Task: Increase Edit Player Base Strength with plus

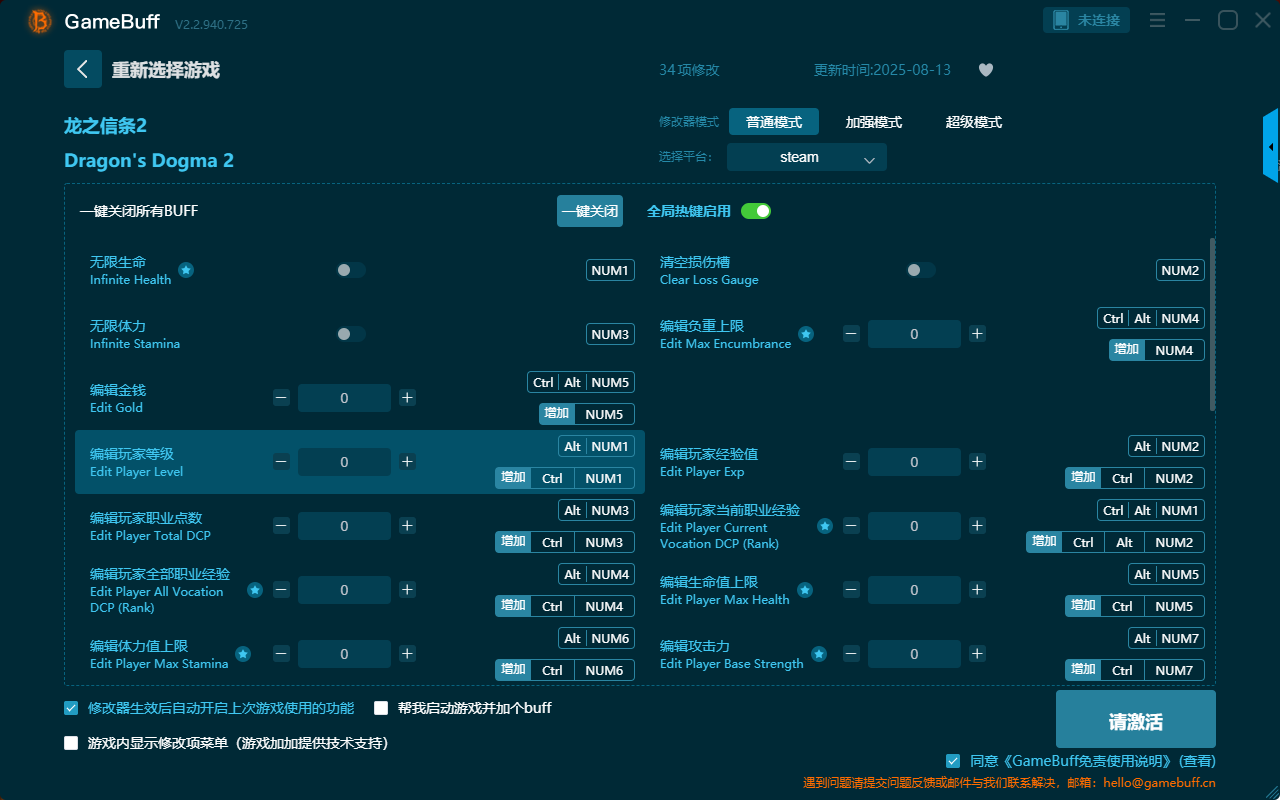Action: click(977, 654)
